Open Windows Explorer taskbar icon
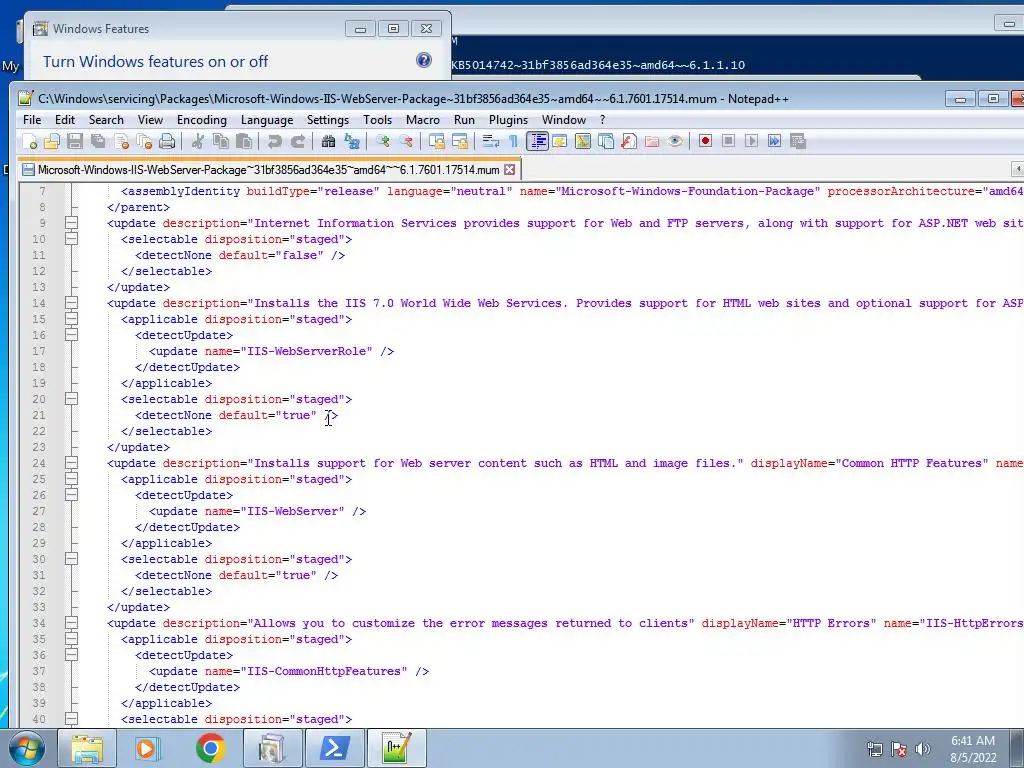This screenshot has height=768, width=1024. coord(86,748)
